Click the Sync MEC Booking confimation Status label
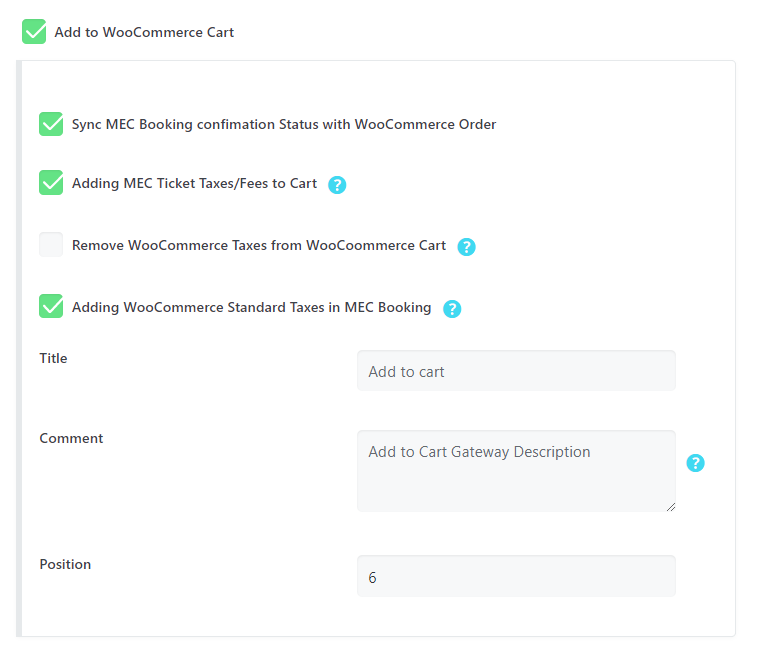This screenshot has width=761, height=660. click(x=284, y=125)
